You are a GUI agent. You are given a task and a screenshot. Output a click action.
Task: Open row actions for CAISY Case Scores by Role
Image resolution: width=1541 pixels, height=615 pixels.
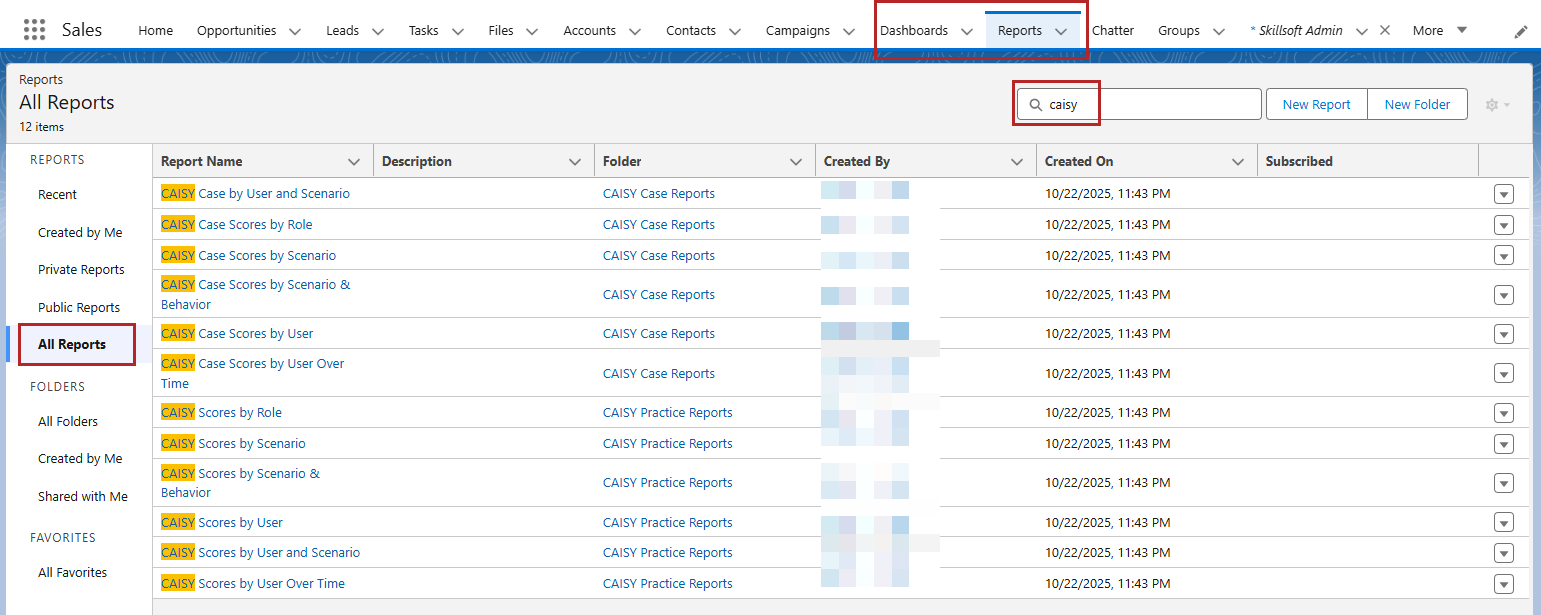click(x=1503, y=225)
